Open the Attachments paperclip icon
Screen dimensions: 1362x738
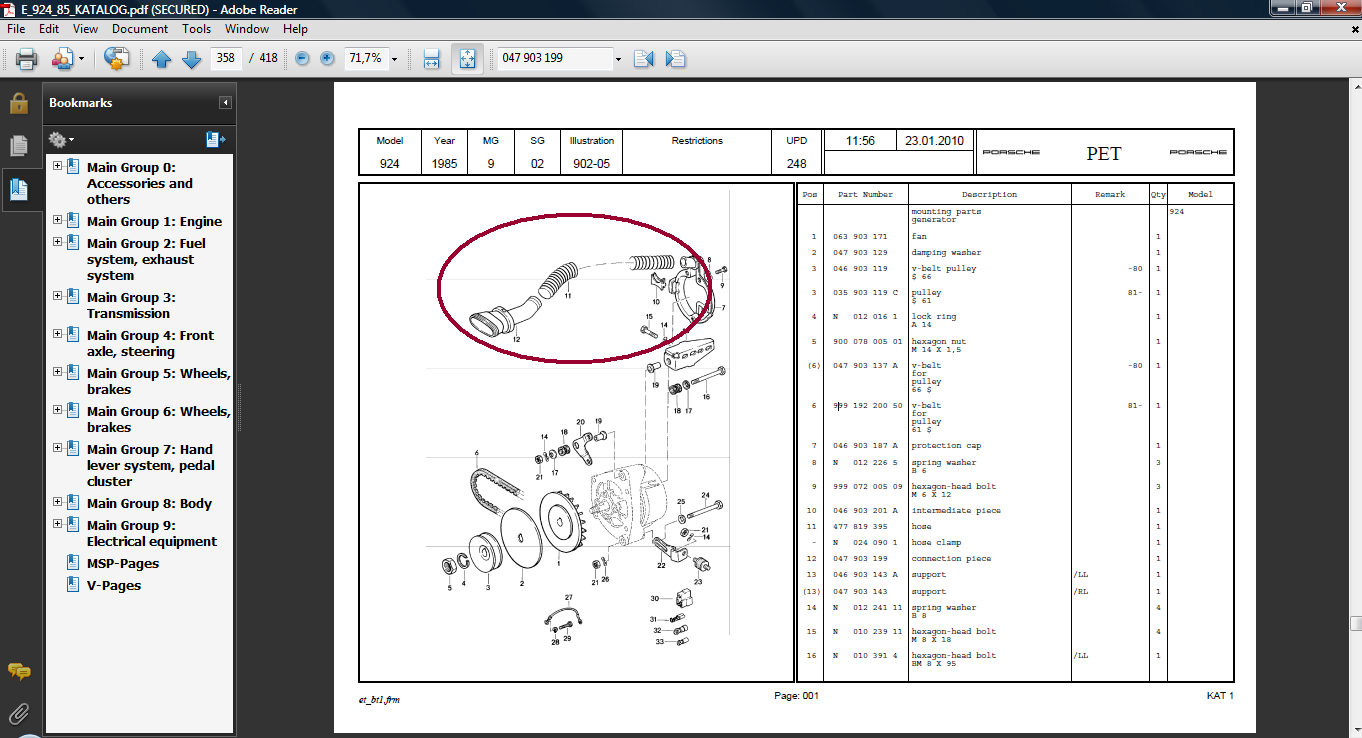click(x=18, y=713)
